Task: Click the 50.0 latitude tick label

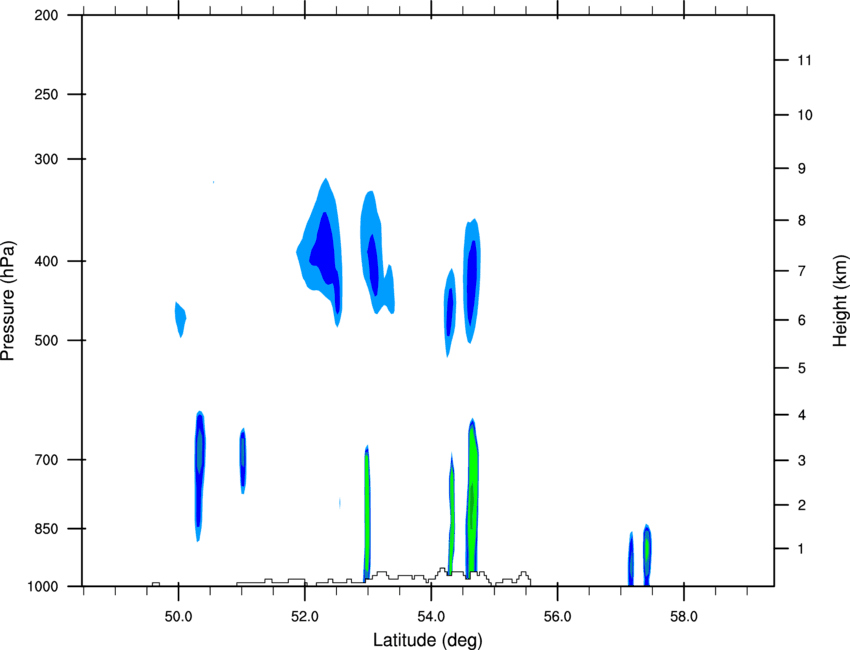Action: [178, 617]
